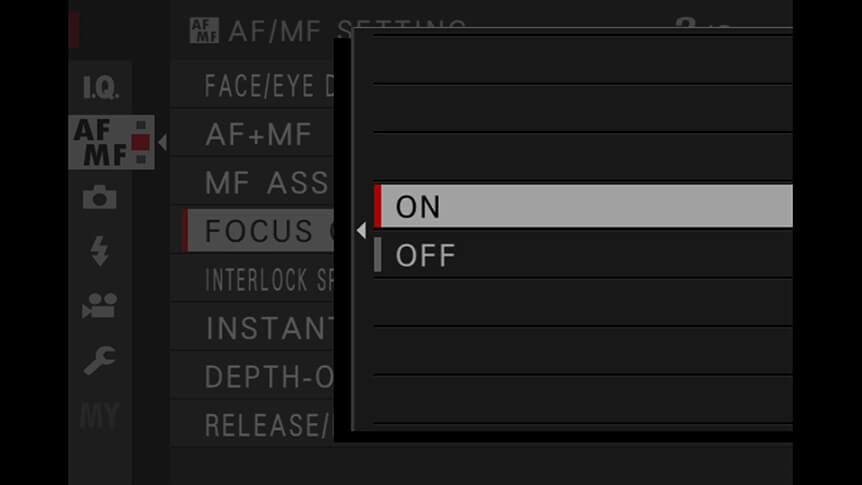The width and height of the screenshot is (862, 485).
Task: Select the AF MF settings tab icon
Action: pos(111,142)
